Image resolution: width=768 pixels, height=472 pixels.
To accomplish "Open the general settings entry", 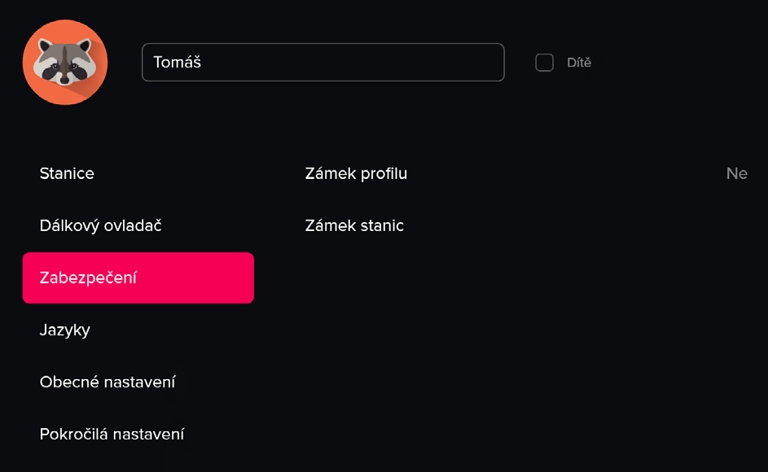I will tap(108, 382).
